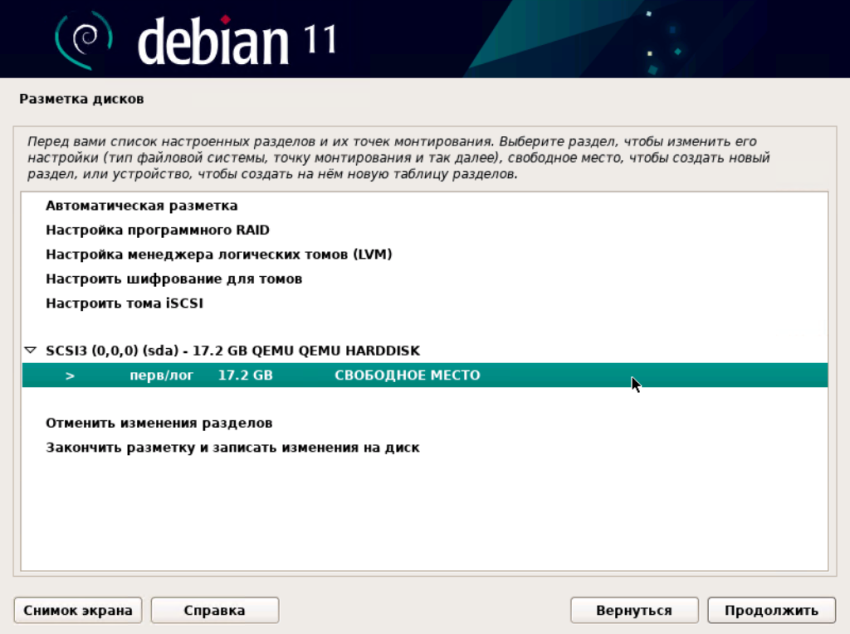Select Настроить шифрование для томов
850x634 pixels.
click(173, 279)
